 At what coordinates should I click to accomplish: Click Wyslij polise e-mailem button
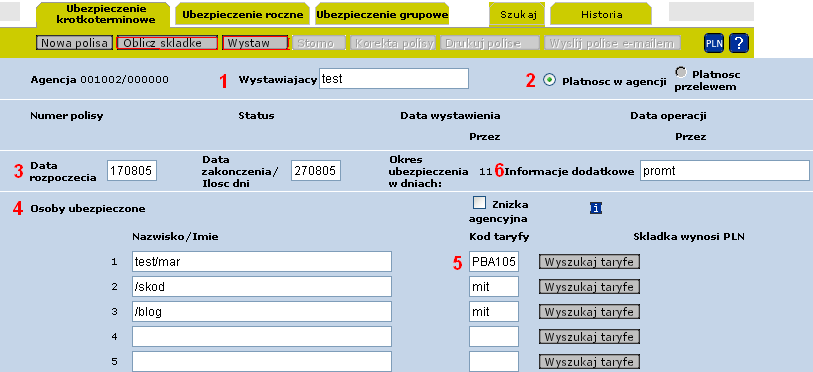(x=612, y=43)
